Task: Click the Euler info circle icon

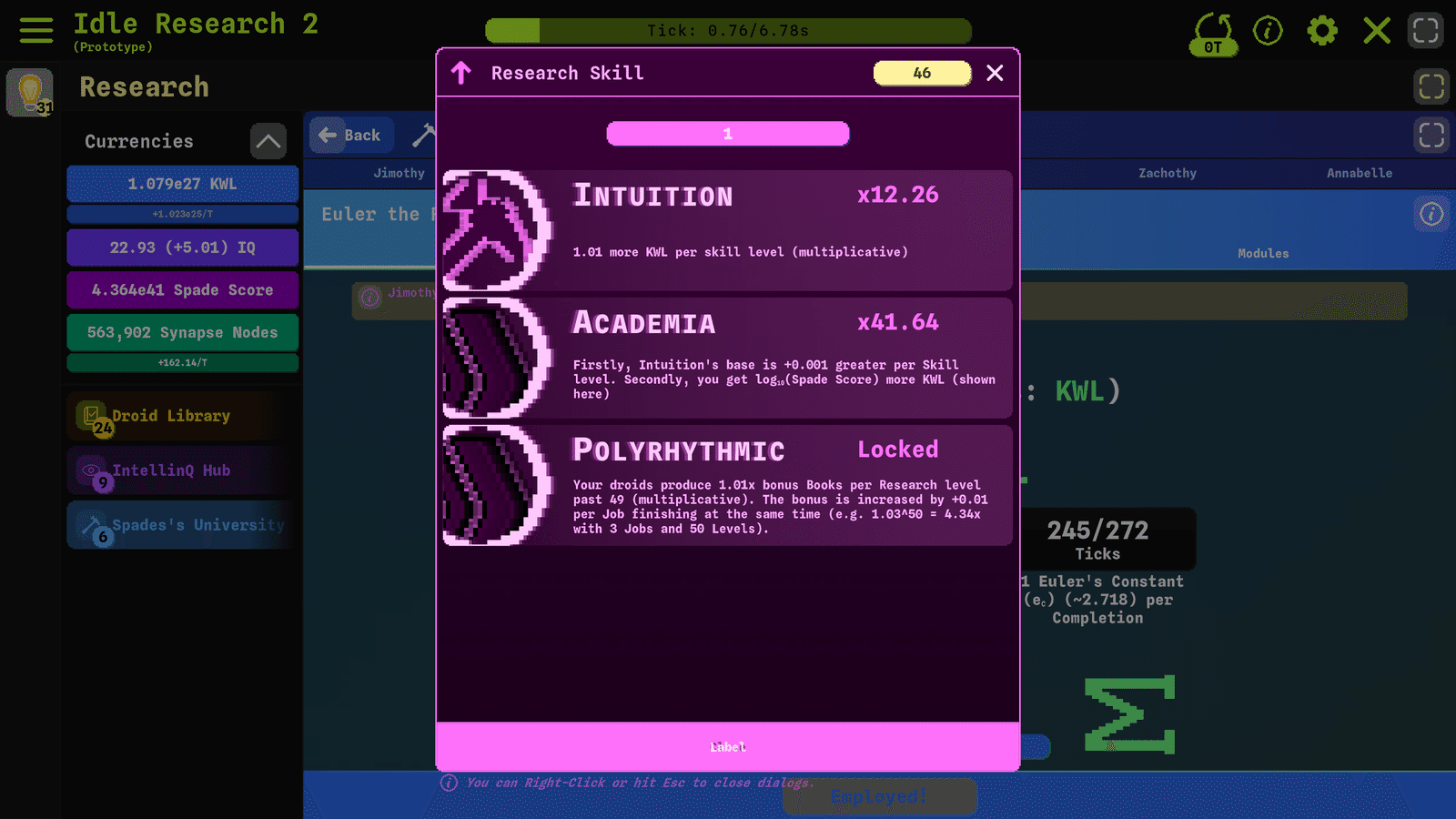Action: tap(1431, 214)
